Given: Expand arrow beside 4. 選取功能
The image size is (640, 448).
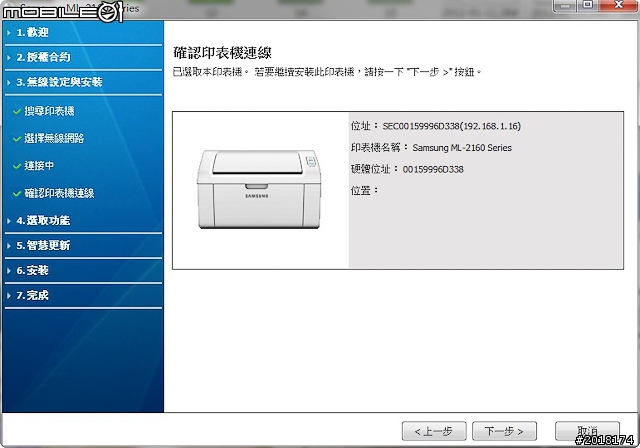Looking at the screenshot, I should click(x=9, y=221).
